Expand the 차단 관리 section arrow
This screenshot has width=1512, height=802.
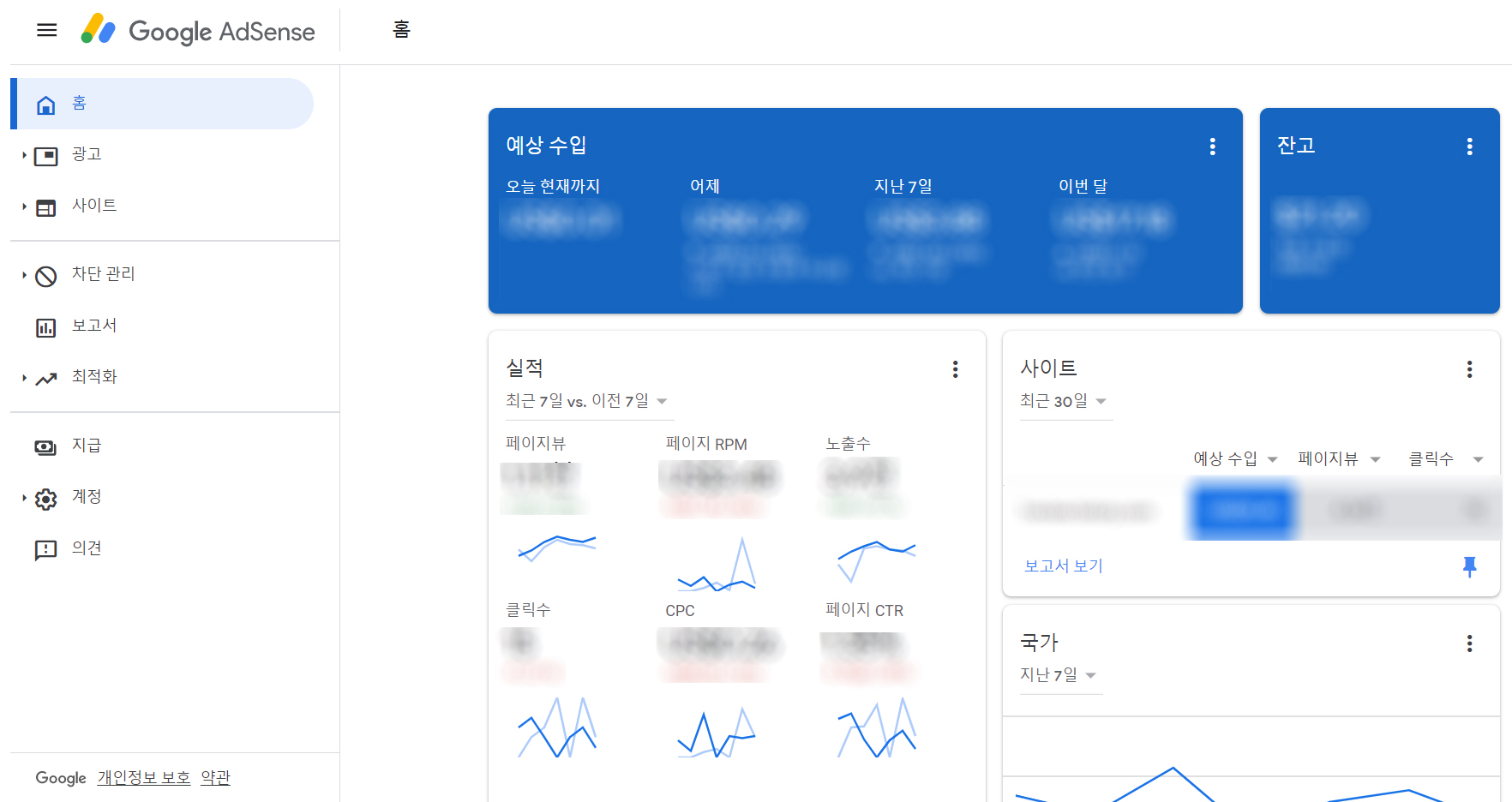point(24,275)
